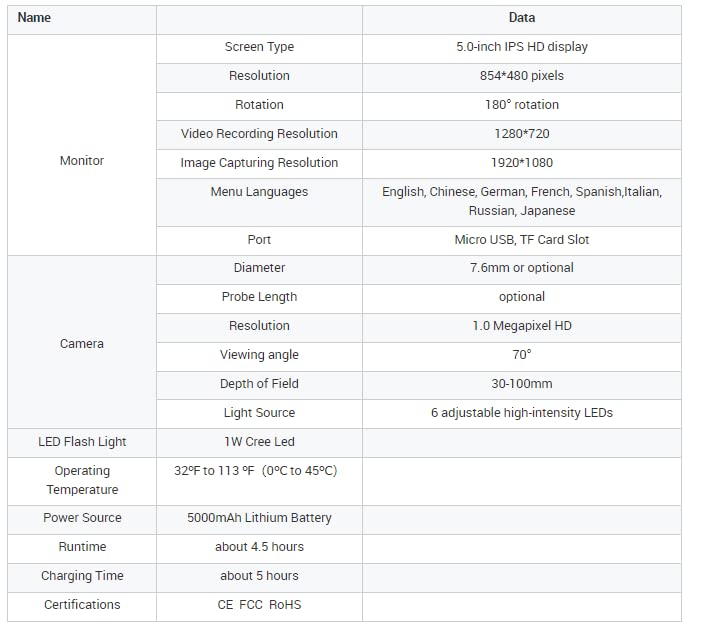This screenshot has height=630, width=710.
Task: Select the "30-100mm" depth of field value
Action: 521,384
